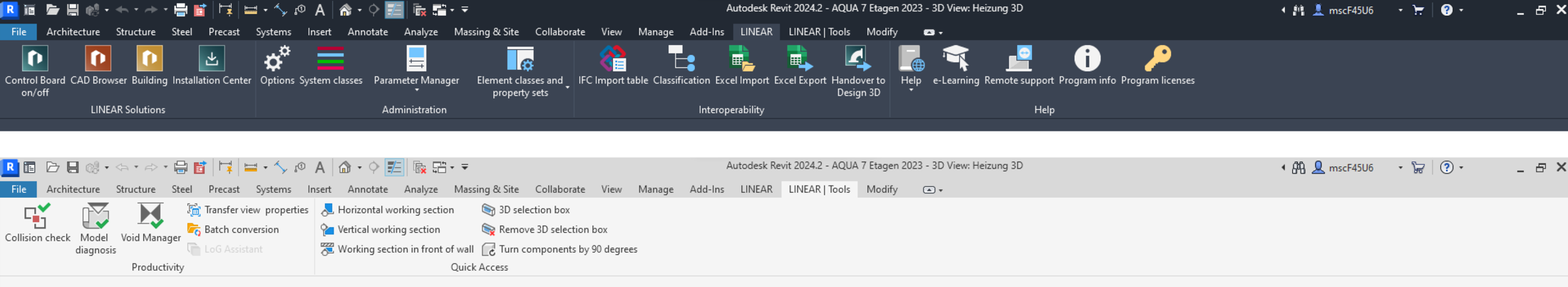Click Undo arrow in dark window toolbar

tap(122, 10)
